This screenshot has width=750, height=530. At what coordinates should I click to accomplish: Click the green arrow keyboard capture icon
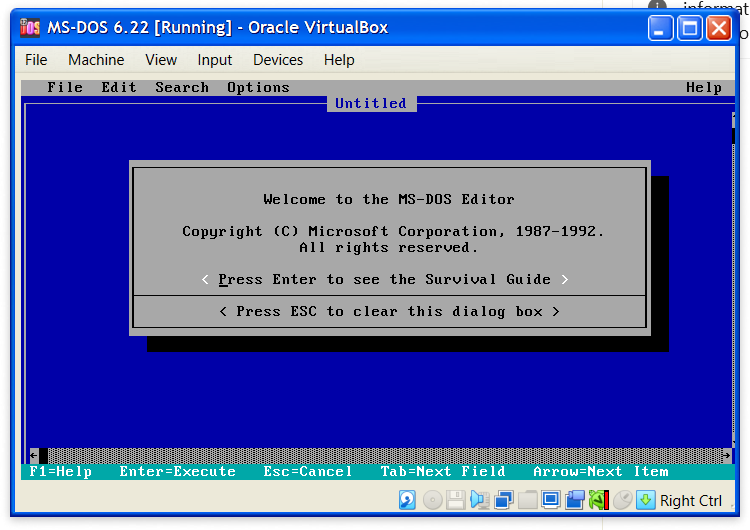(x=645, y=500)
